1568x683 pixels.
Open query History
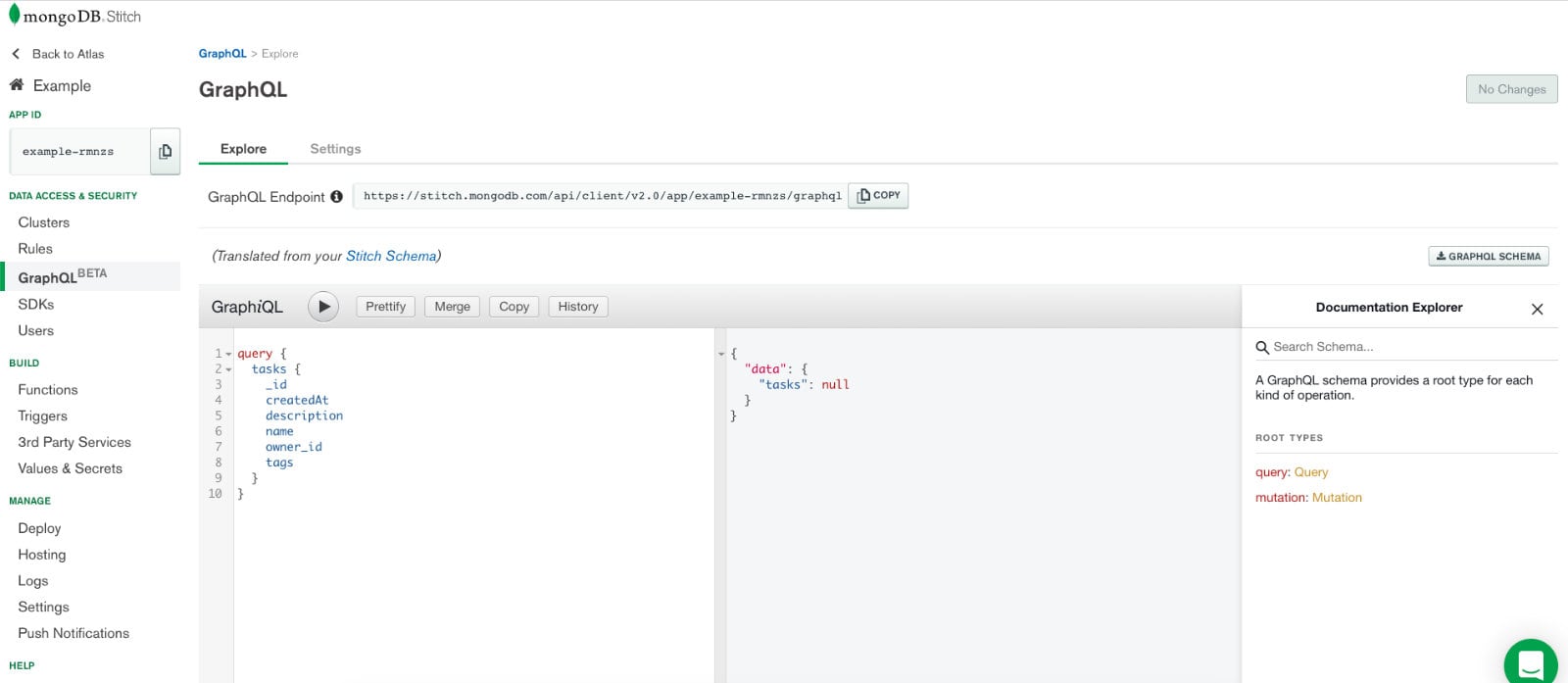(578, 307)
